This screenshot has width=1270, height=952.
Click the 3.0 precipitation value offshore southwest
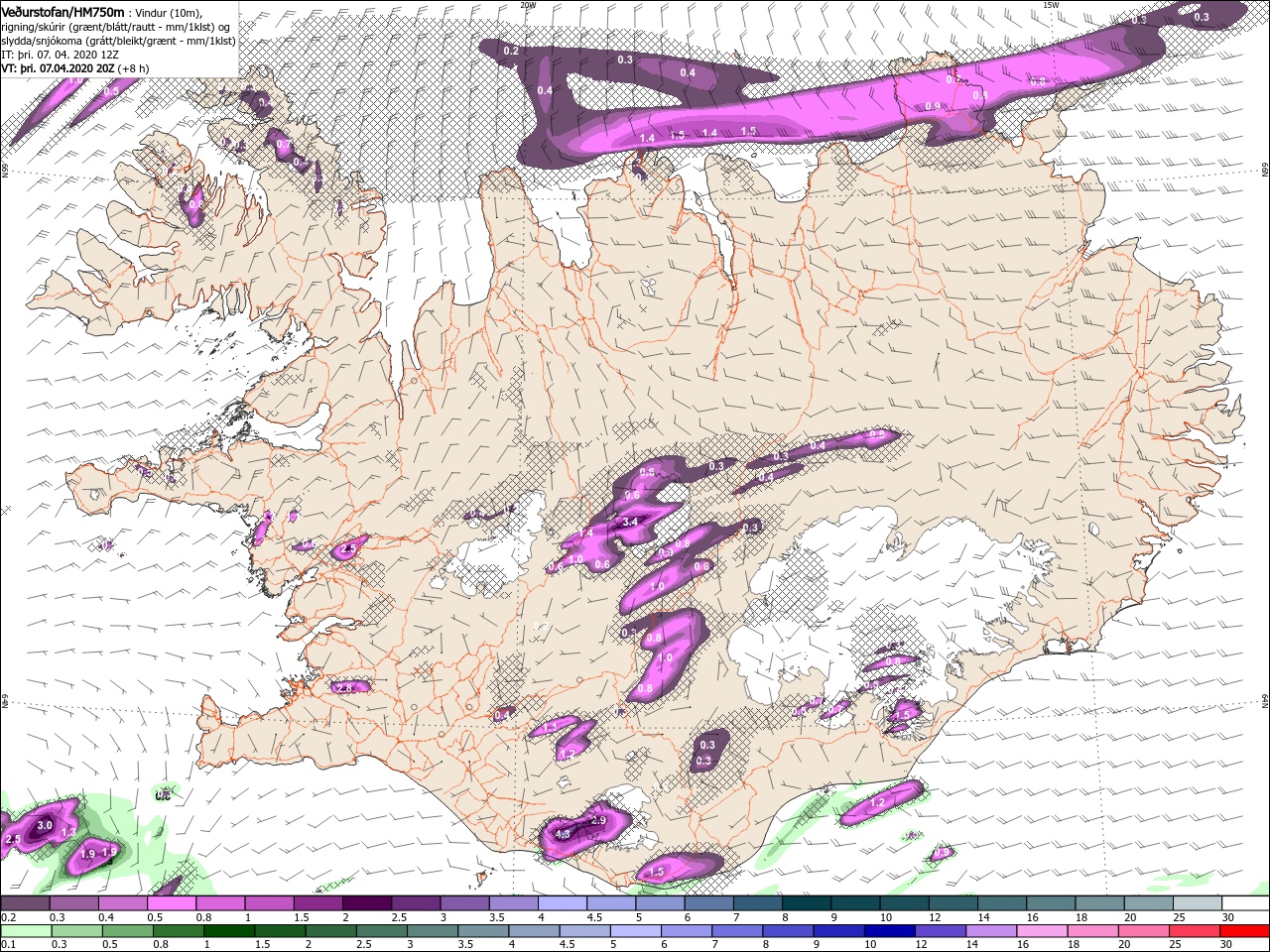[x=45, y=825]
